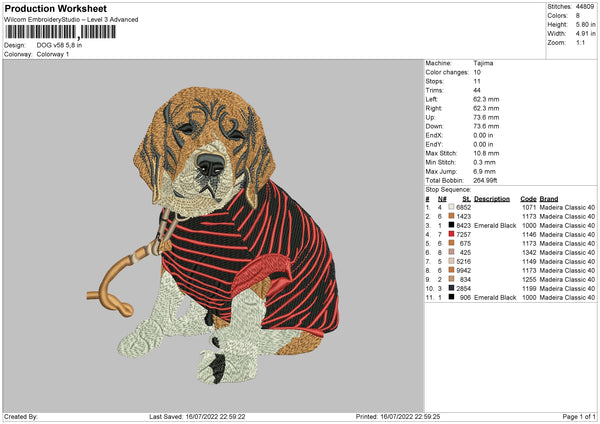
Task: Click thread code 1149
Action: (x=529, y=261)
